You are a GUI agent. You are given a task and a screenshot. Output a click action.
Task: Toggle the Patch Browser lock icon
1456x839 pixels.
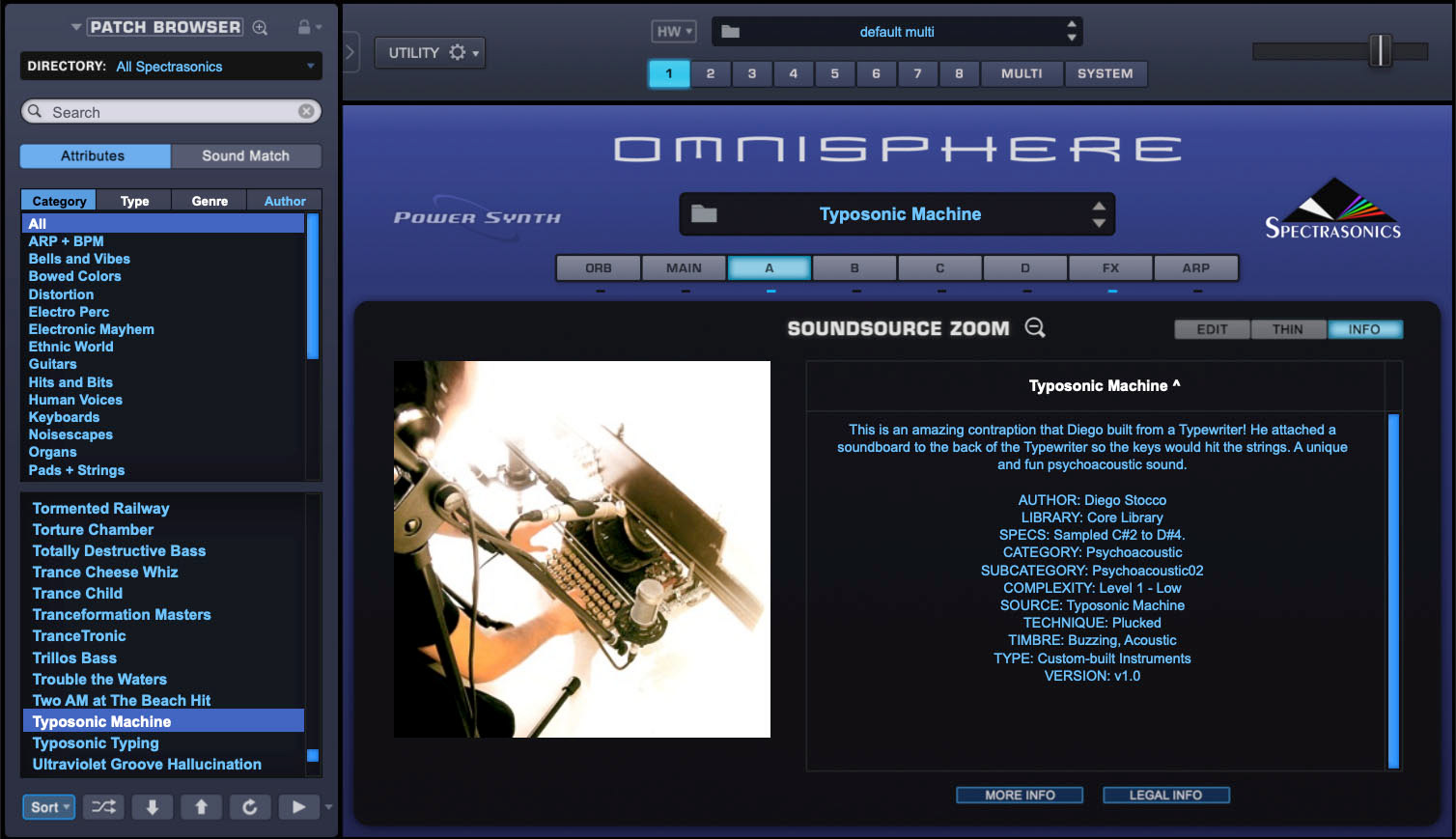304,27
